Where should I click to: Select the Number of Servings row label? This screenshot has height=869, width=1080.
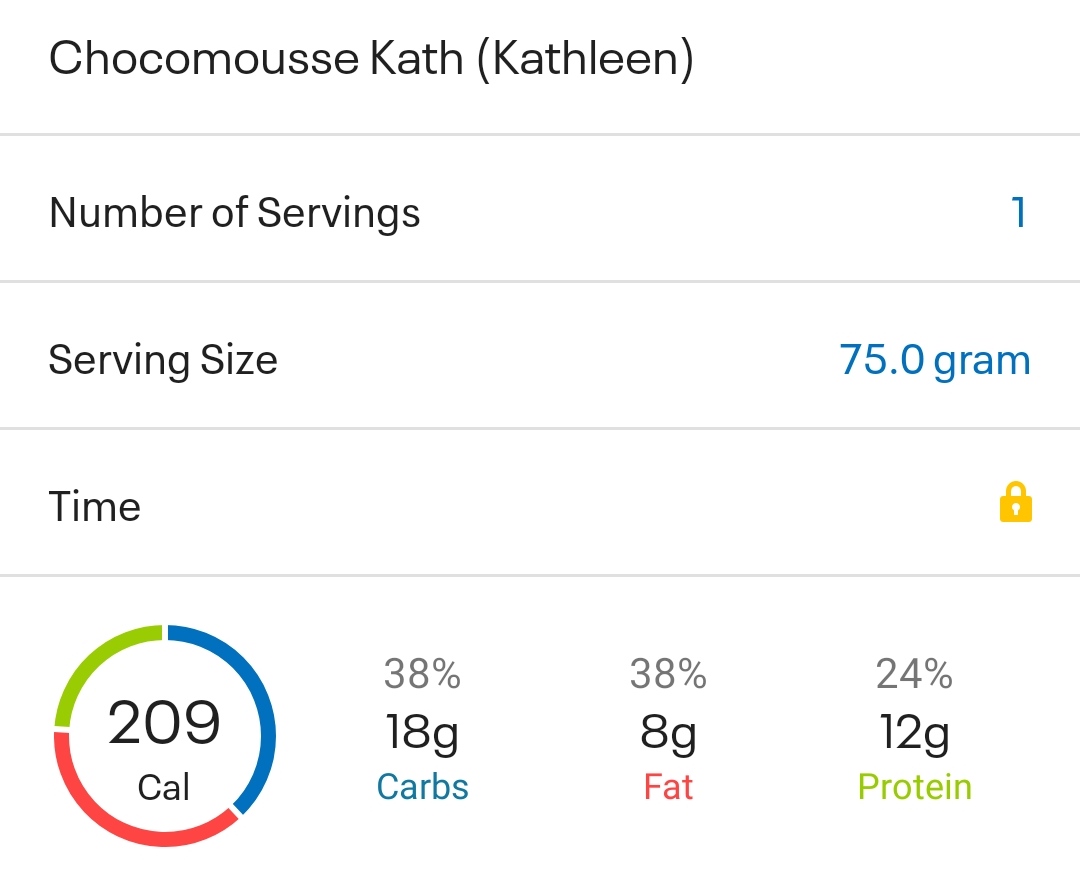234,213
